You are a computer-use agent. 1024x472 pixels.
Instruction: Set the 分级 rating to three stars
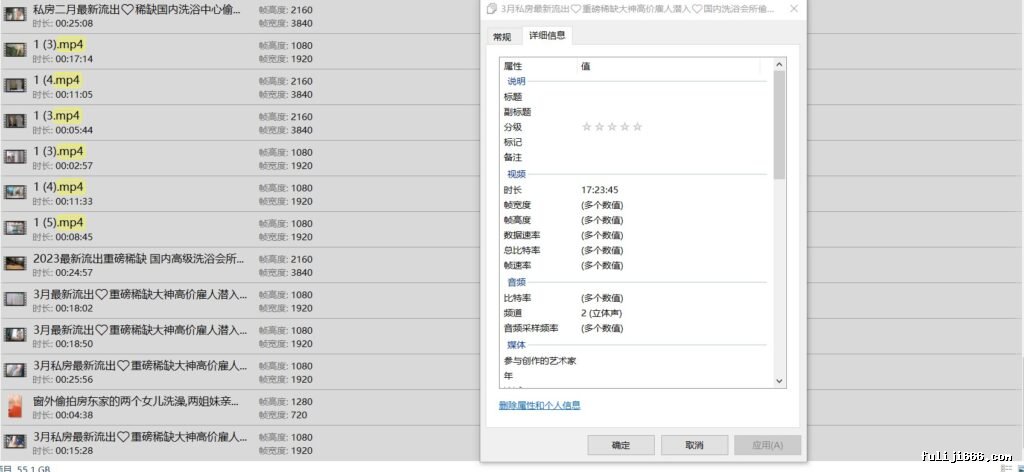click(612, 127)
